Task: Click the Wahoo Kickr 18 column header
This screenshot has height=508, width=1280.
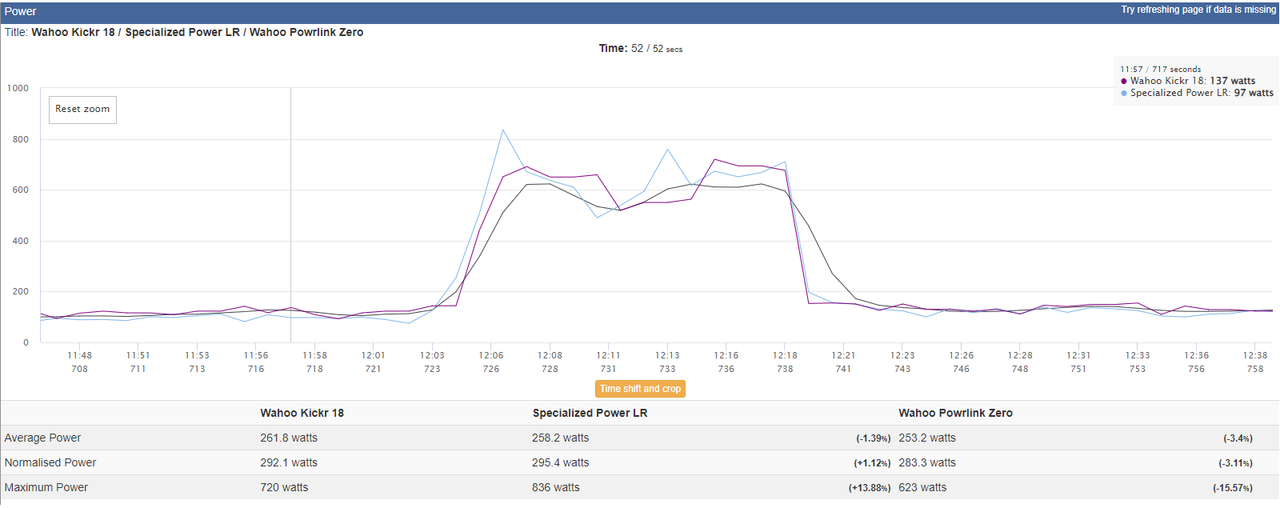Action: point(302,412)
